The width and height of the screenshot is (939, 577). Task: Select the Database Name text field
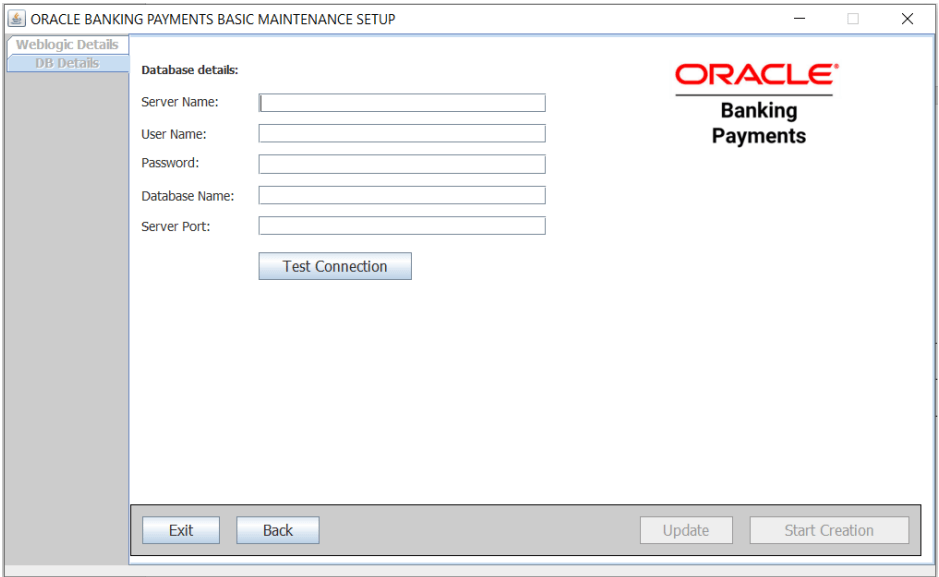[402, 195]
